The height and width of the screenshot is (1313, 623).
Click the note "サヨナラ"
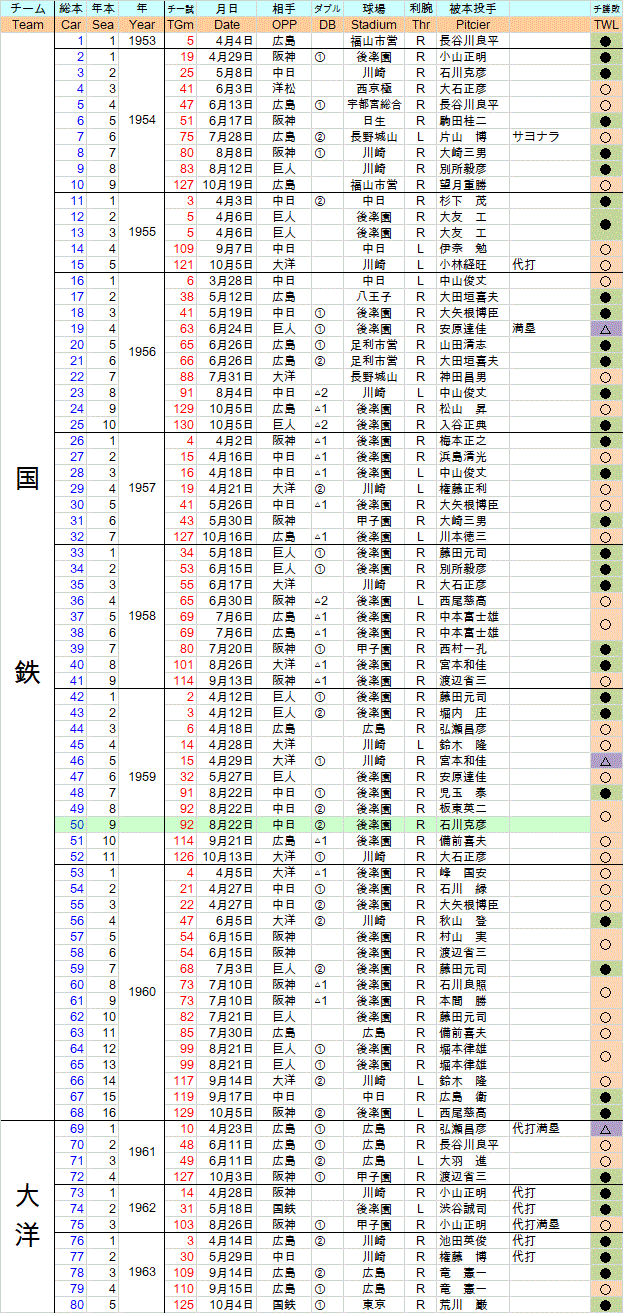pyautogui.click(x=536, y=136)
